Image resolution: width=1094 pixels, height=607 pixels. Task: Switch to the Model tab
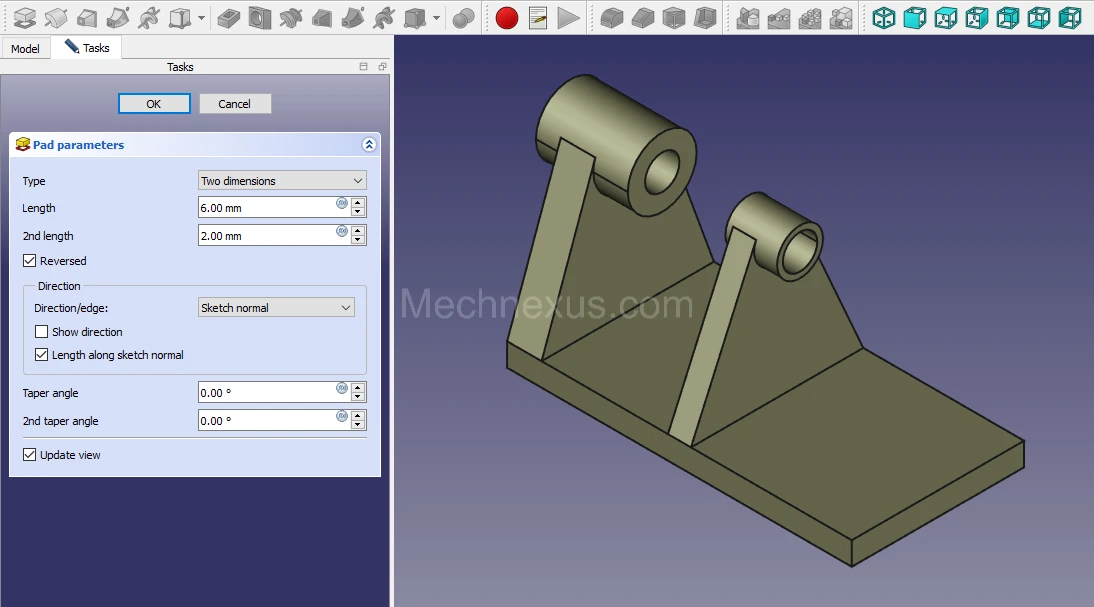pyautogui.click(x=25, y=48)
